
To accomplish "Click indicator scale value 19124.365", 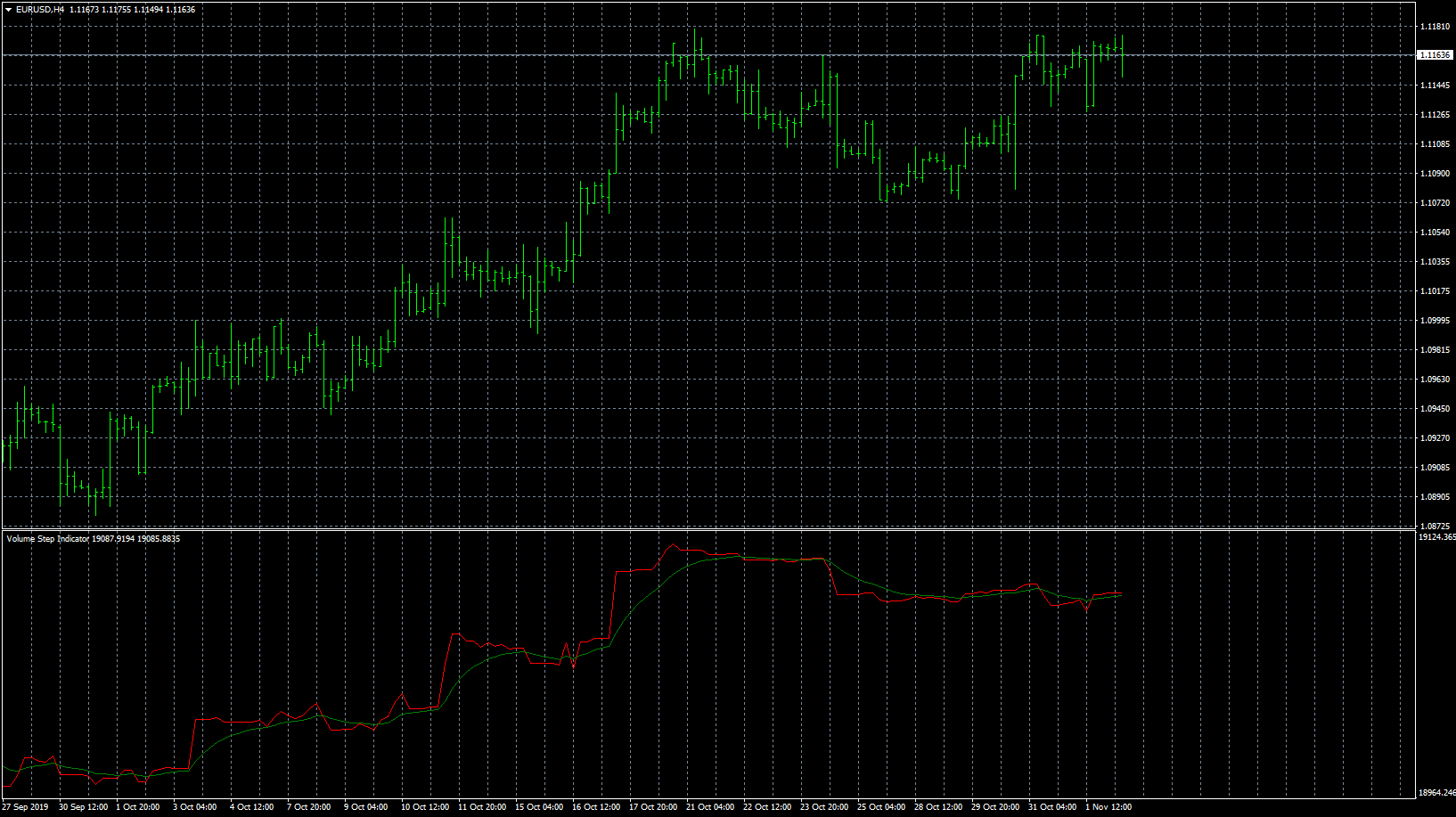I will [x=1436, y=537].
